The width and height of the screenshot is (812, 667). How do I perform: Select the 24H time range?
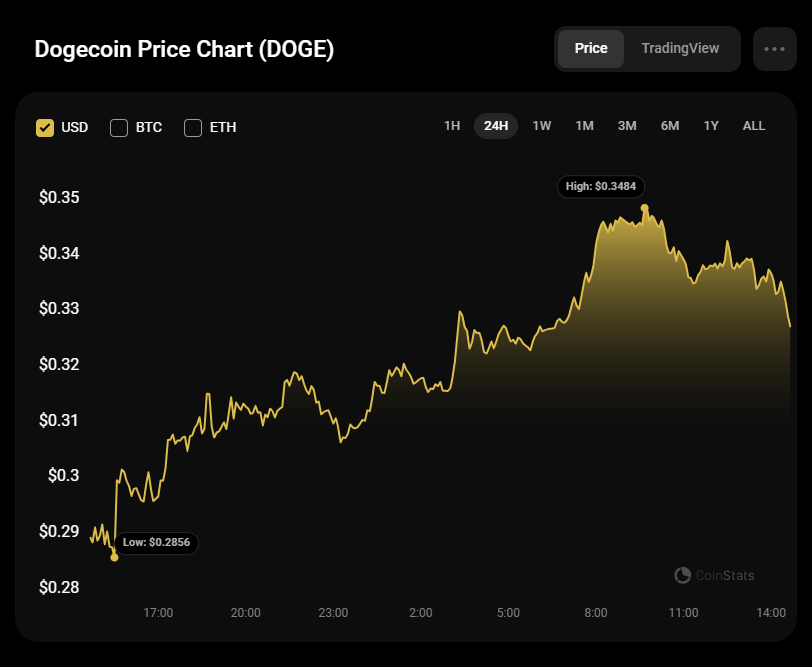coord(496,126)
